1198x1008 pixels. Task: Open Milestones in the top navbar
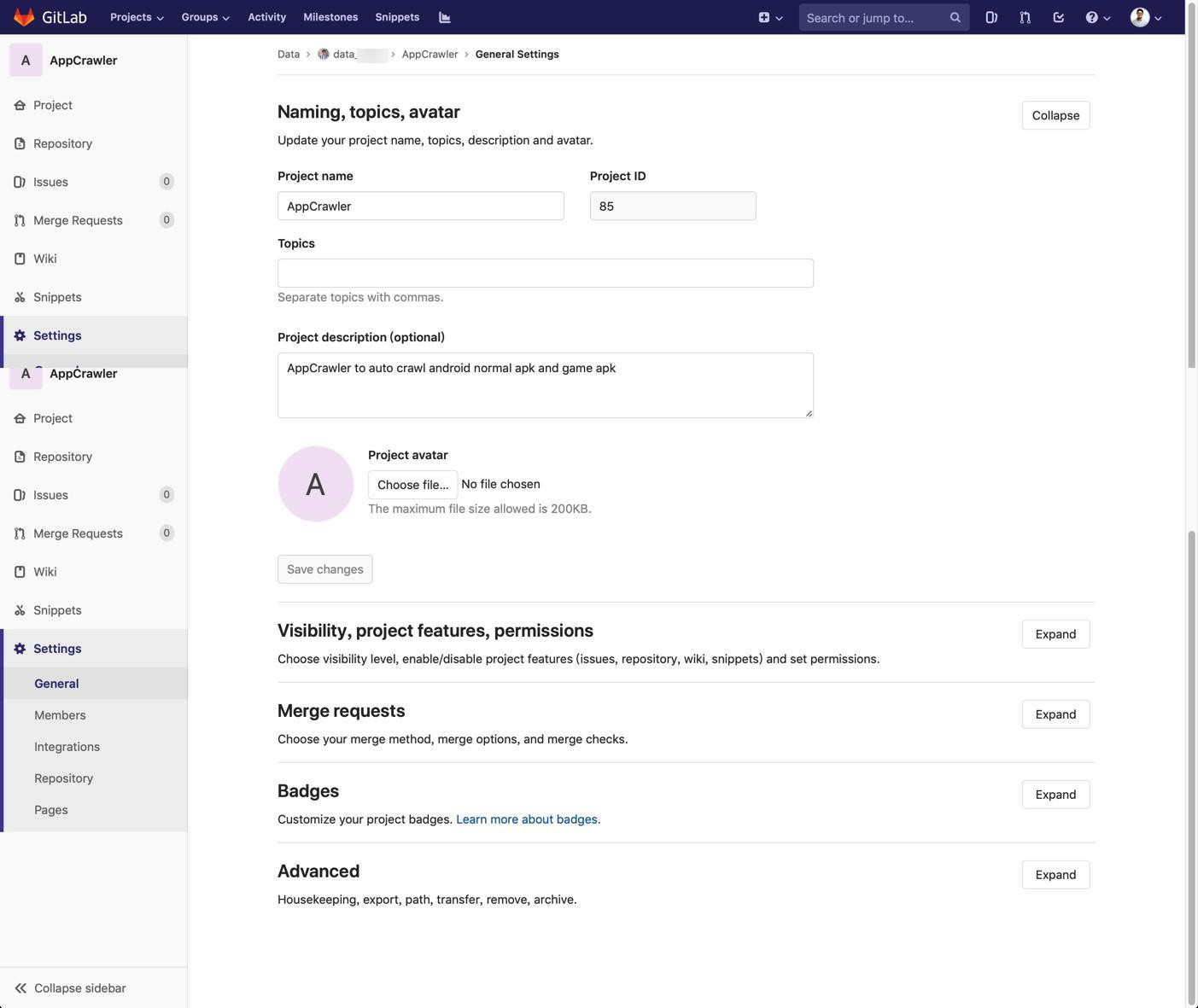point(330,17)
